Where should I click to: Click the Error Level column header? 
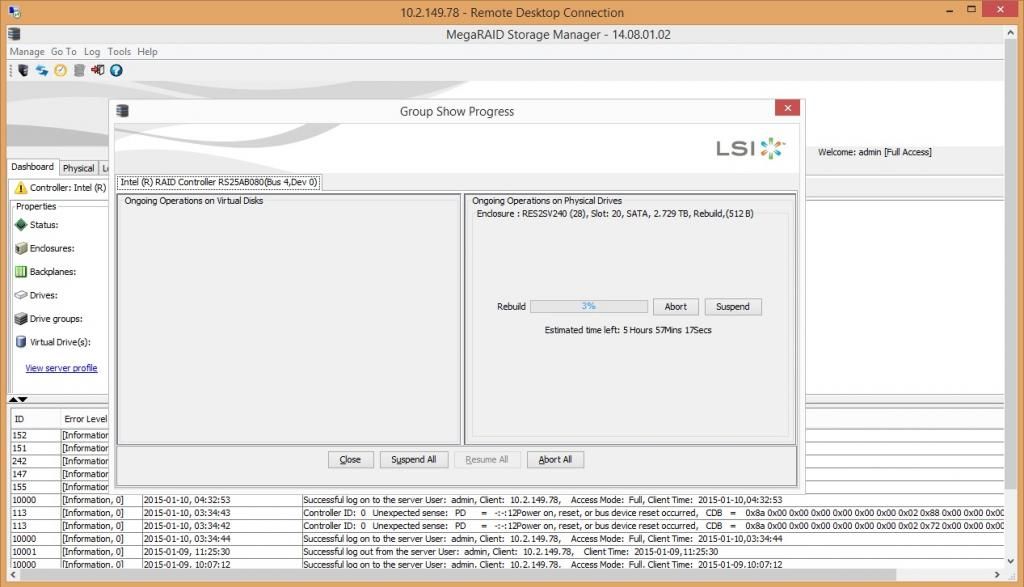(x=85, y=419)
